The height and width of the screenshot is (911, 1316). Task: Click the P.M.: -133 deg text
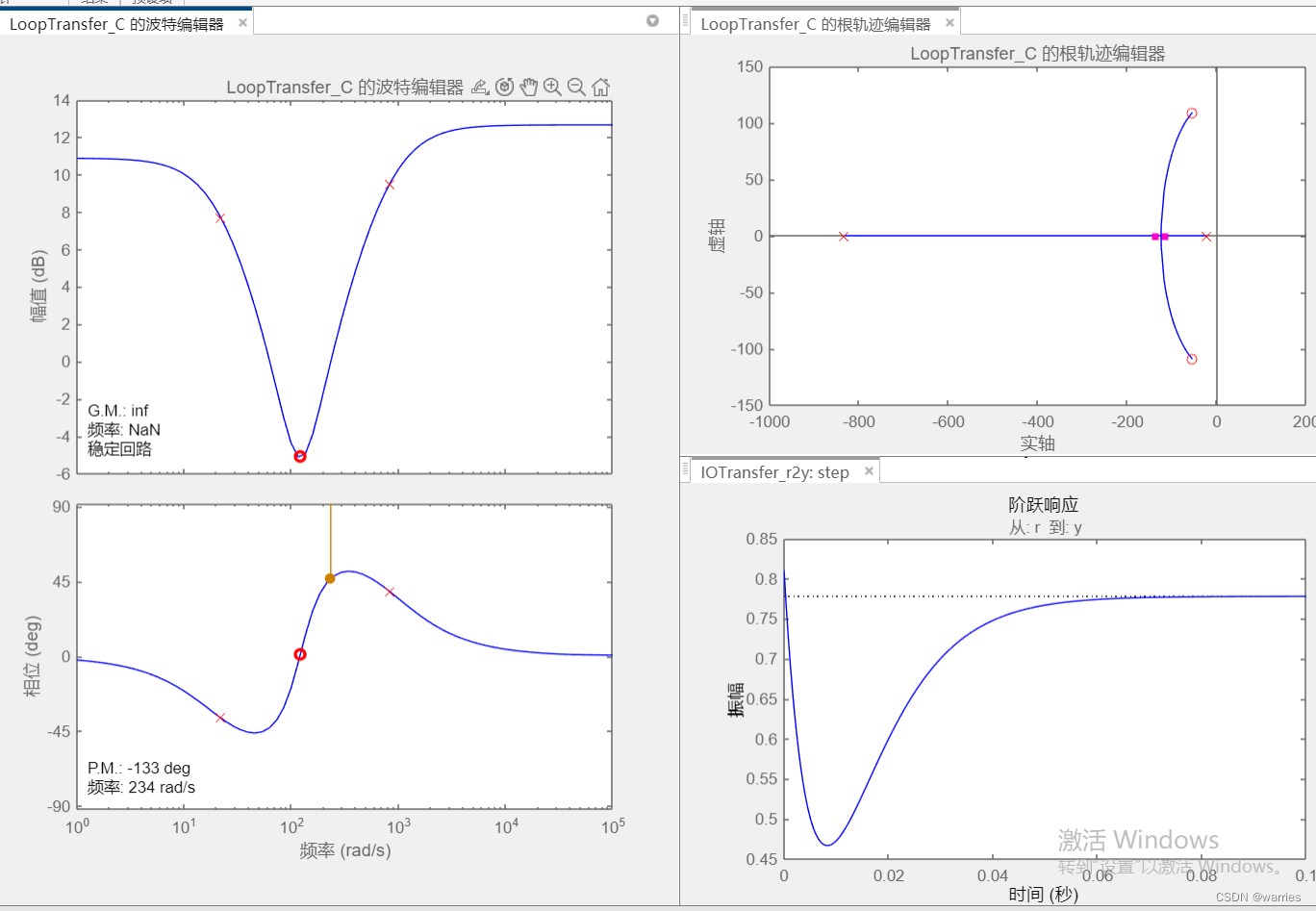click(139, 768)
